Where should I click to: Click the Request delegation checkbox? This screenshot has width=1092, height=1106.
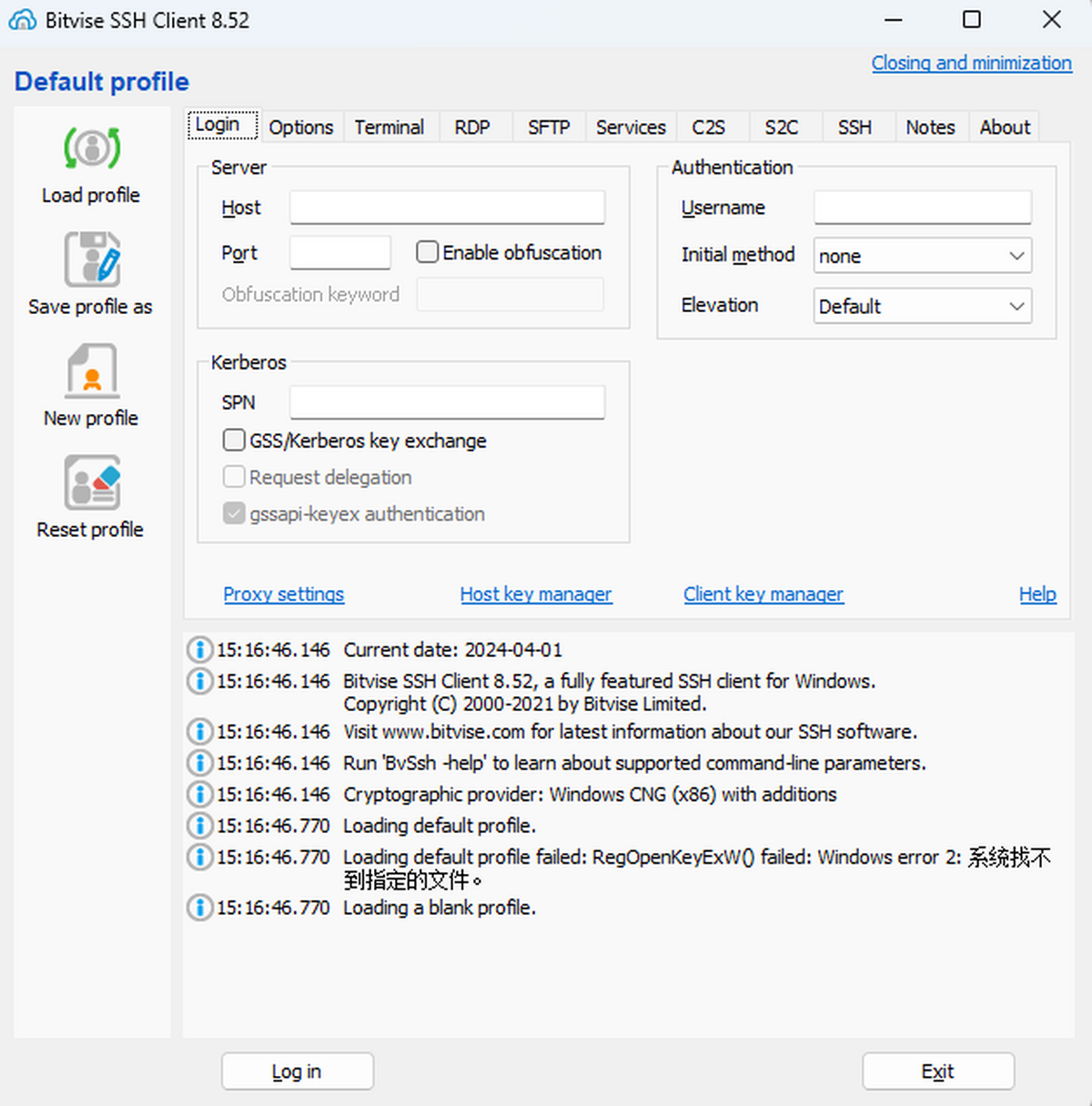pyautogui.click(x=234, y=477)
